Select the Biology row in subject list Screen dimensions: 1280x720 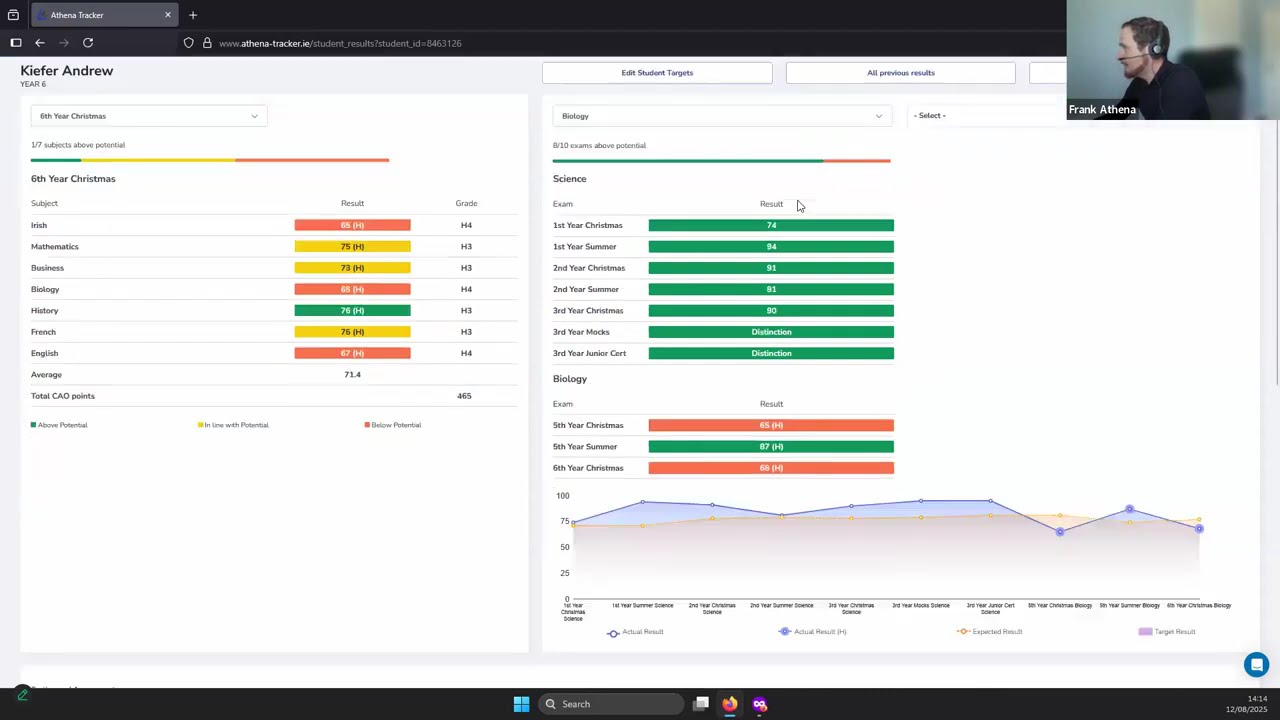point(273,289)
